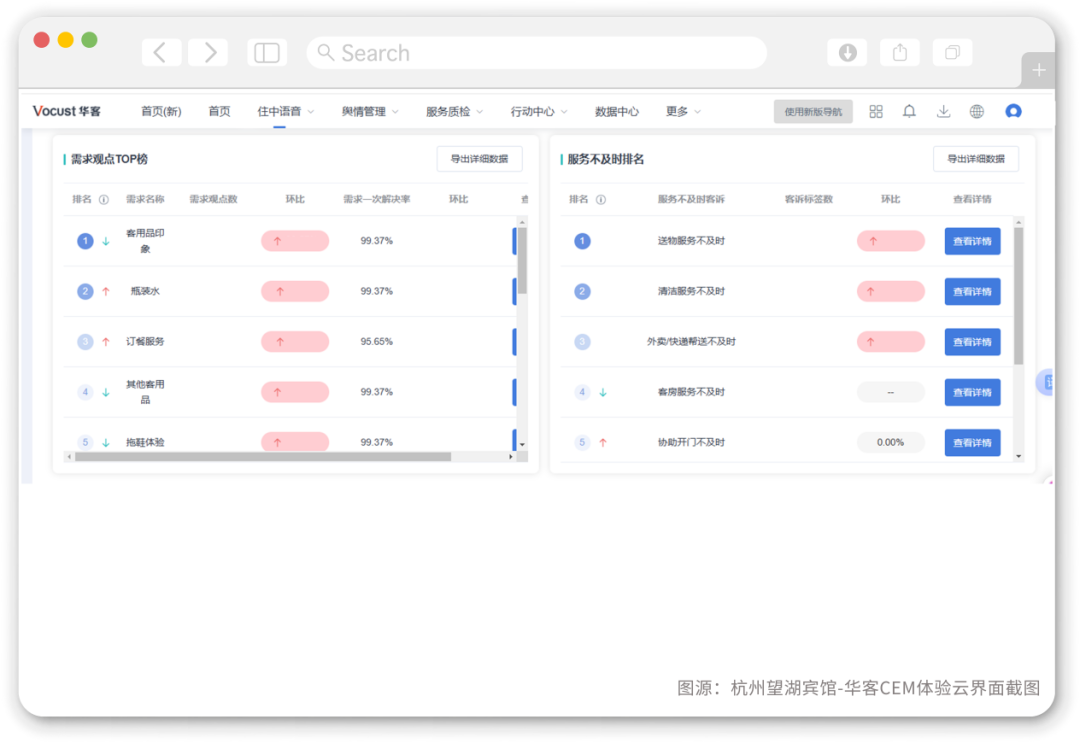The width and height of the screenshot is (1080, 743).
Task: Click rank 2 badge for 瓶装水
Action: [85, 291]
